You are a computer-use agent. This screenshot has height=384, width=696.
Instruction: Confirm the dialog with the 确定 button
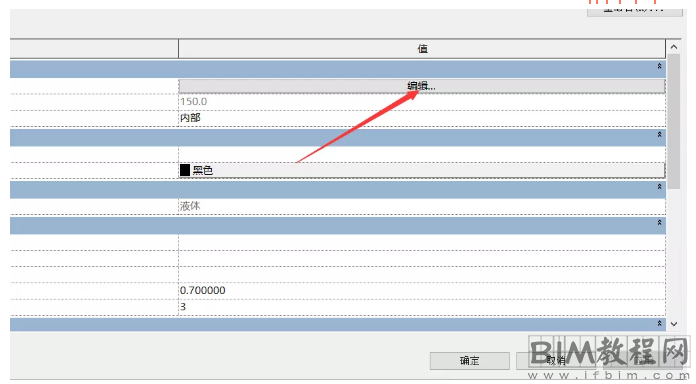pyautogui.click(x=470, y=360)
